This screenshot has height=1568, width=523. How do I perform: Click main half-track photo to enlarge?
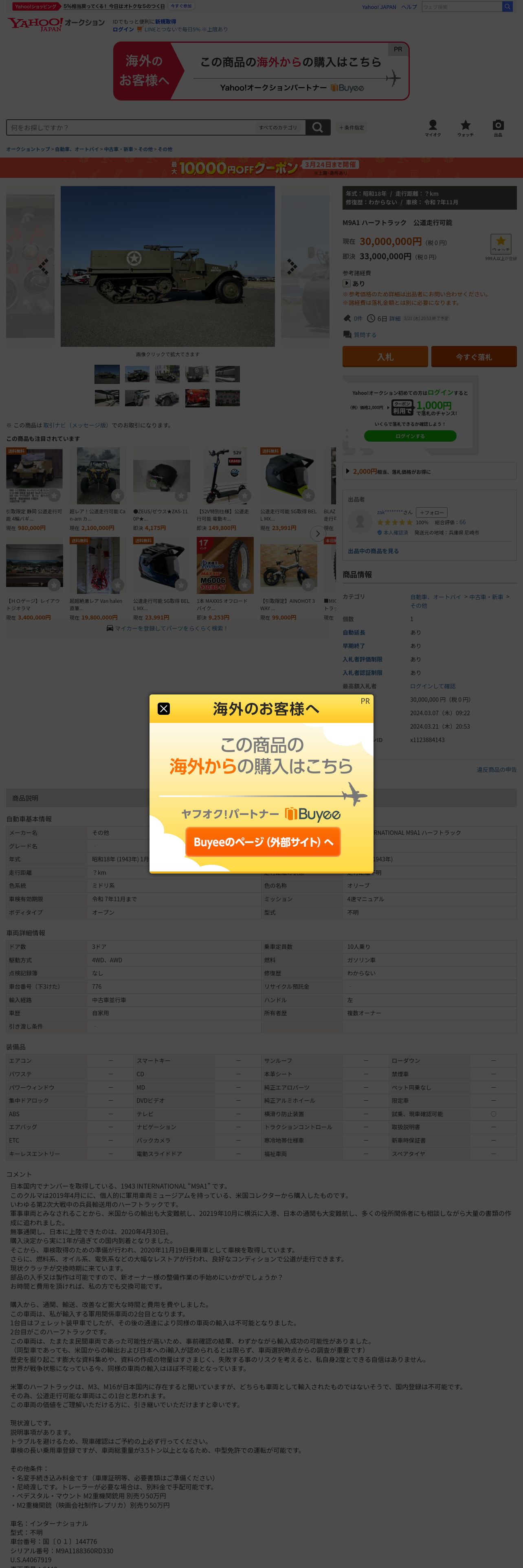pyautogui.click(x=167, y=266)
